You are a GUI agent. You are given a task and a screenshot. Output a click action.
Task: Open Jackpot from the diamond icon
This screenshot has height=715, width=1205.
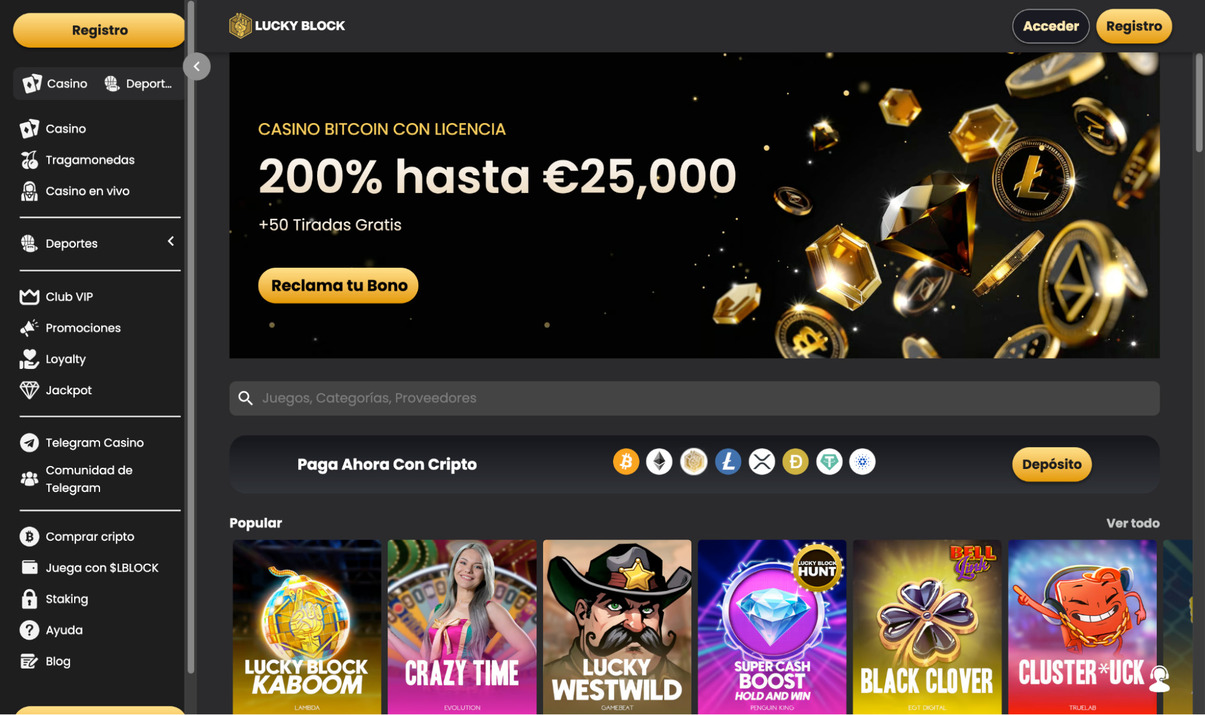[29, 390]
